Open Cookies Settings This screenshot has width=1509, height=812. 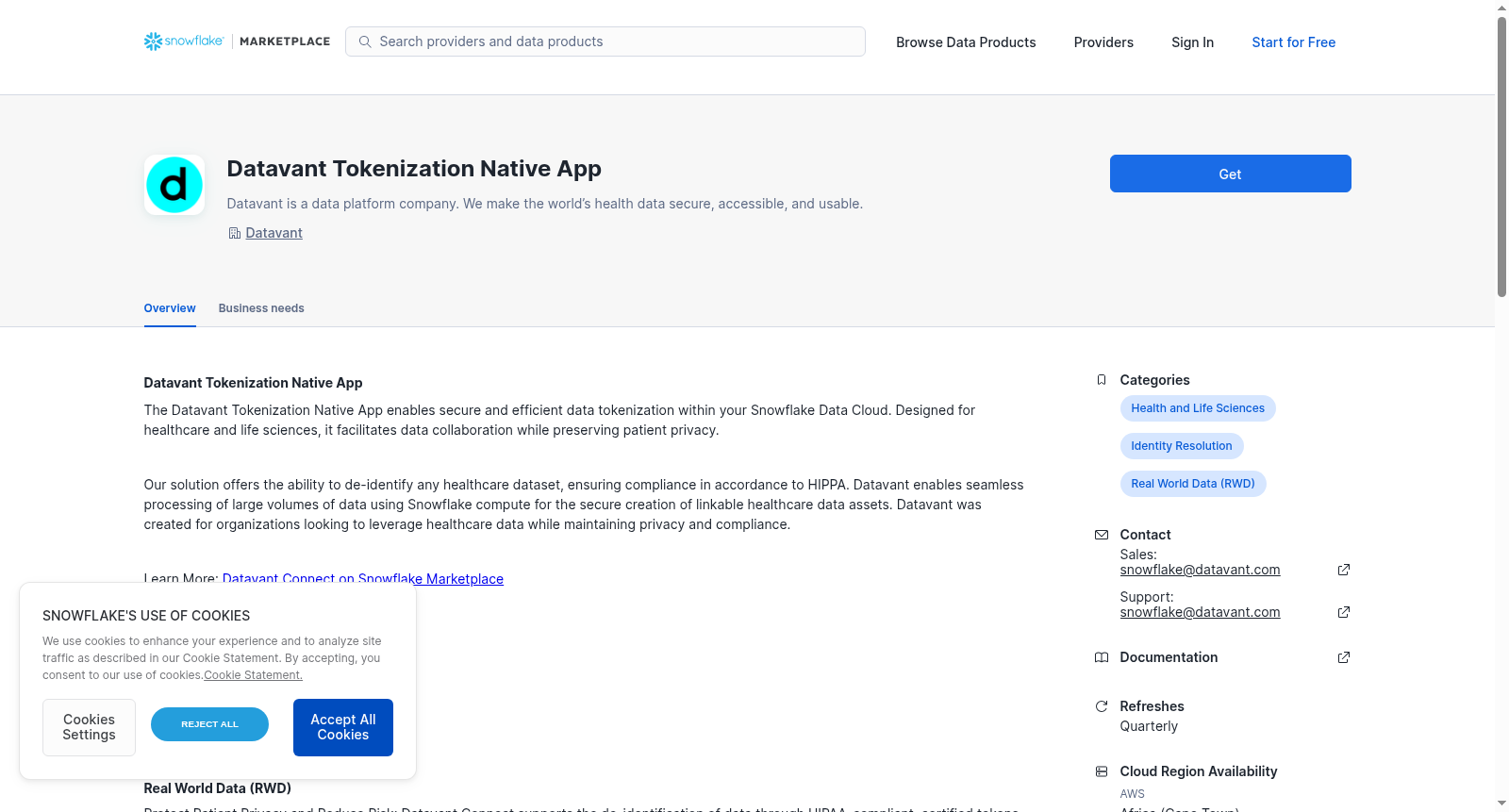point(89,727)
